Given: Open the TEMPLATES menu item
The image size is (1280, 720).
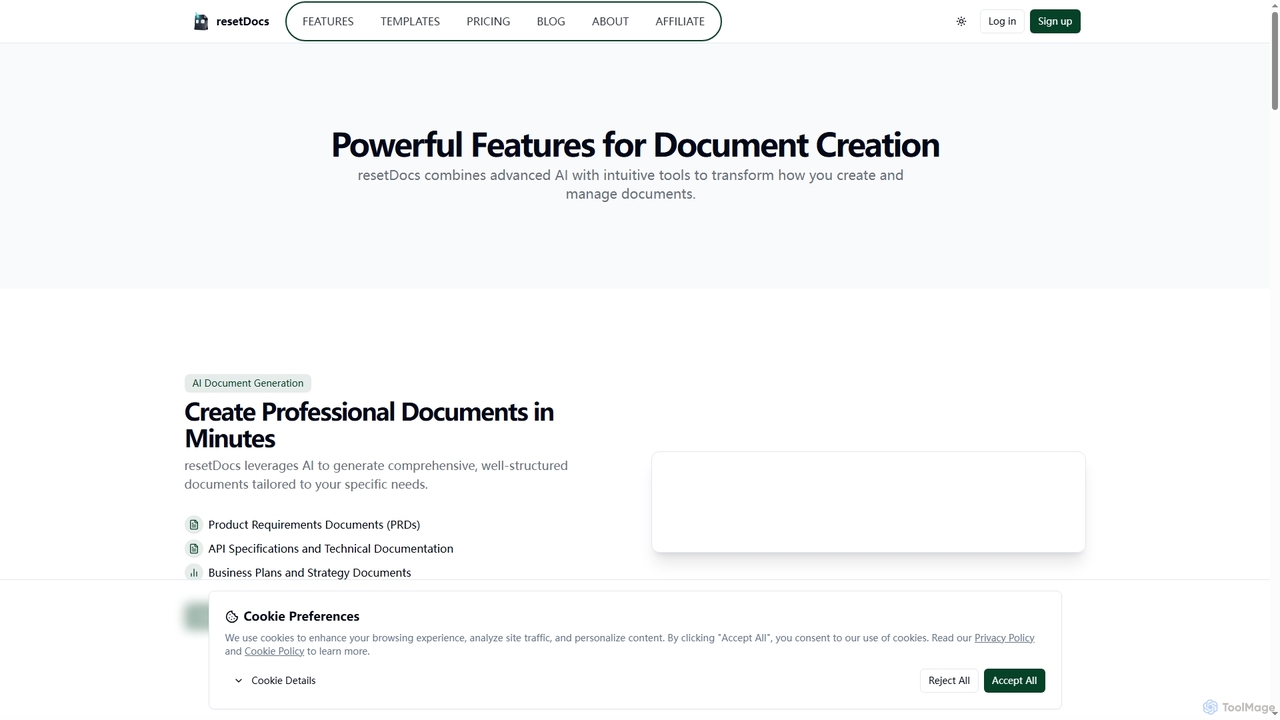Looking at the screenshot, I should [x=410, y=21].
